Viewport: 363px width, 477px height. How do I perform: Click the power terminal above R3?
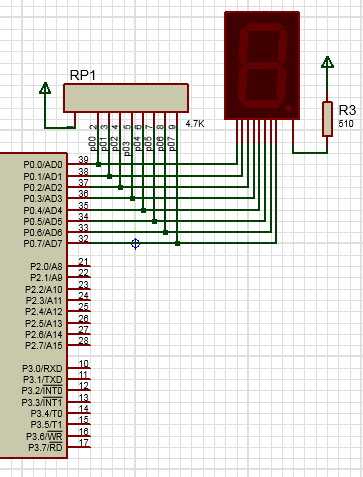(x=327, y=62)
